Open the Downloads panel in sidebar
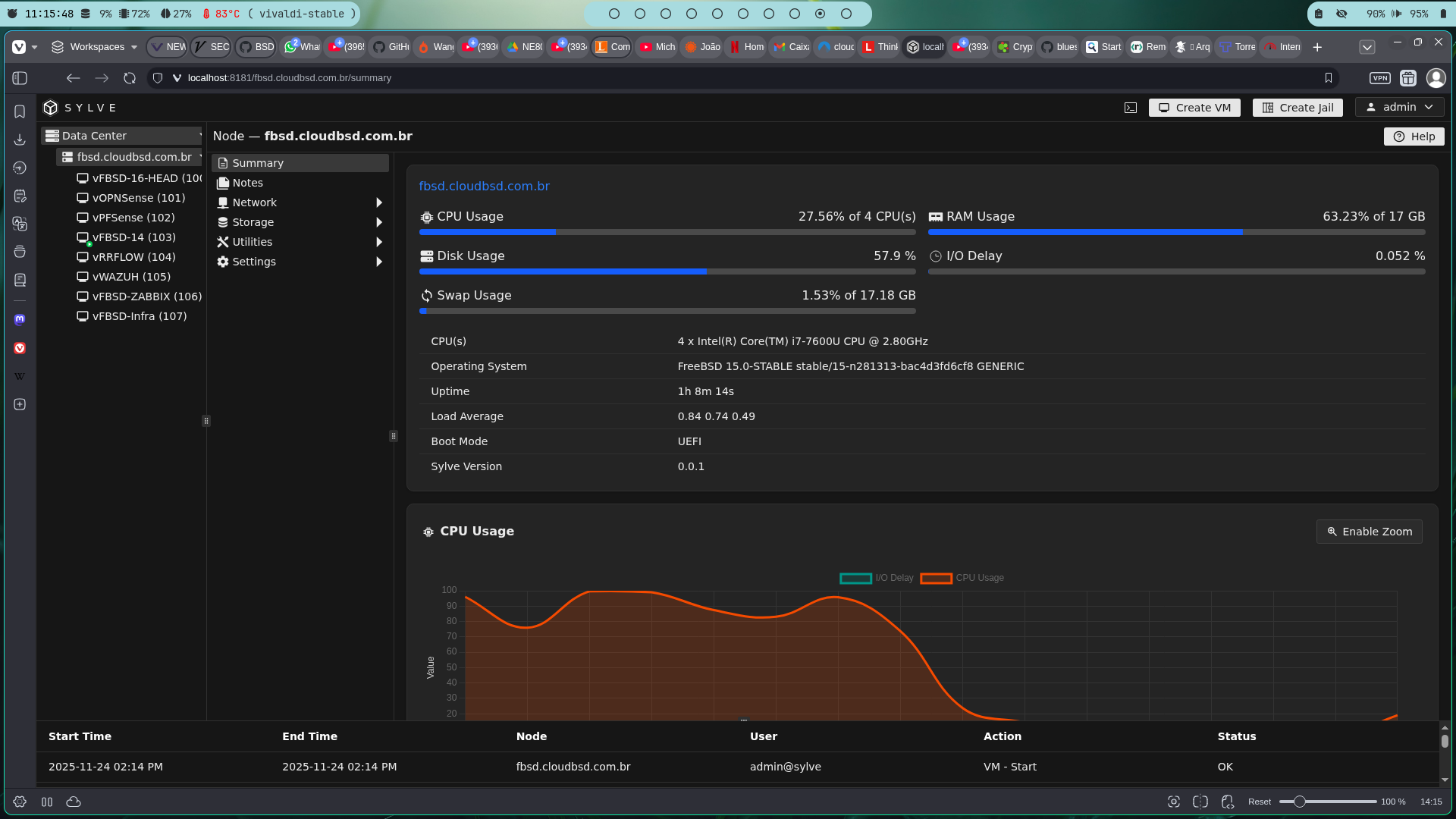1456x819 pixels. [x=20, y=140]
